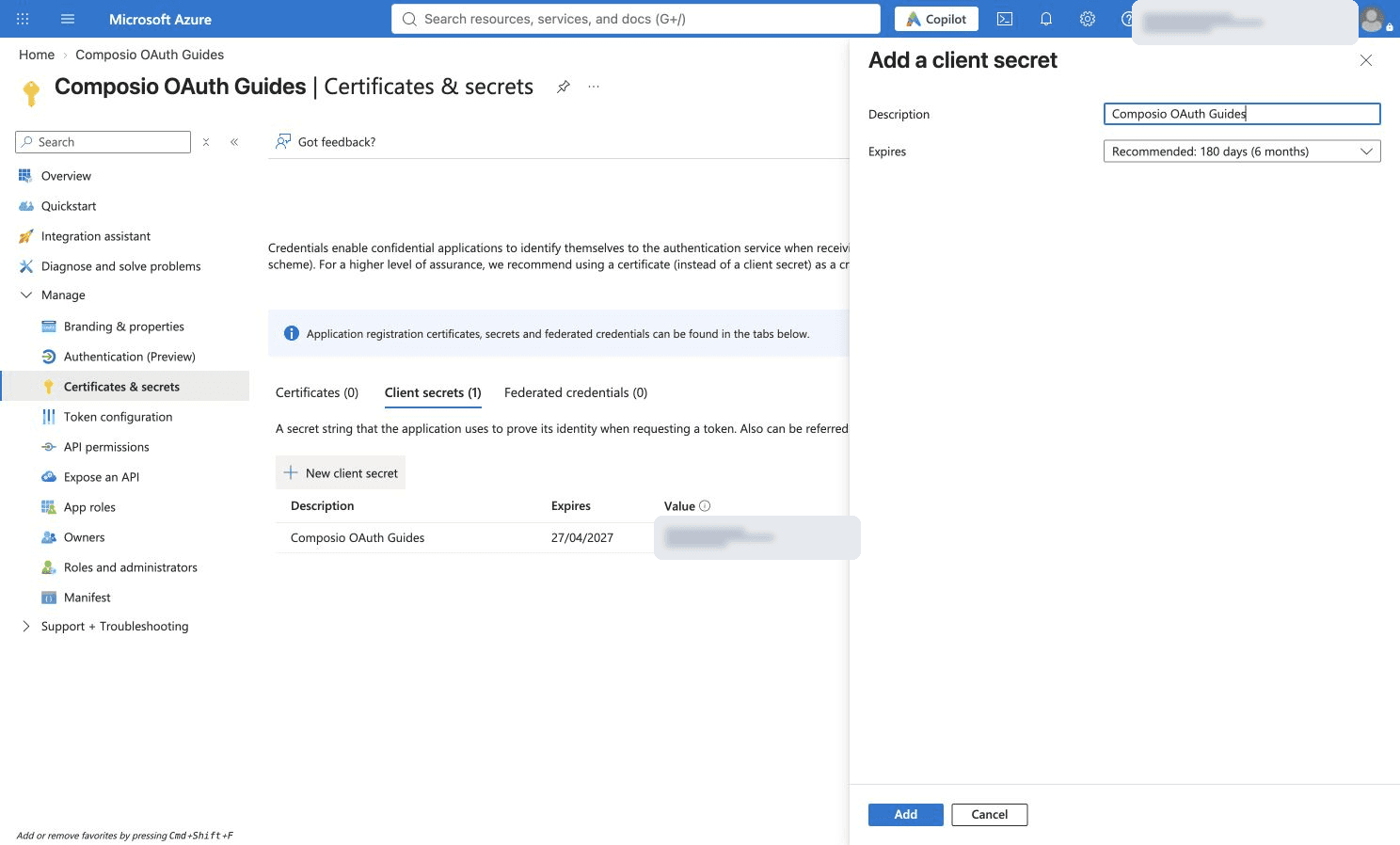Open API permissions

click(106, 447)
